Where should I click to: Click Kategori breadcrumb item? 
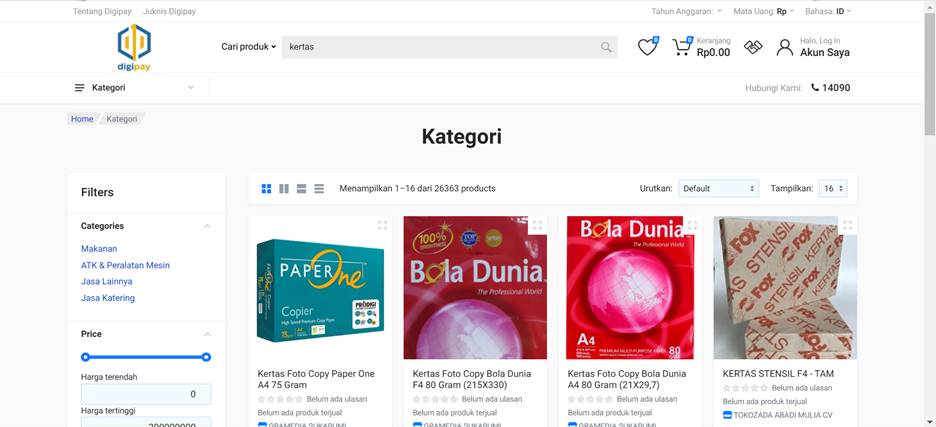pyautogui.click(x=122, y=119)
